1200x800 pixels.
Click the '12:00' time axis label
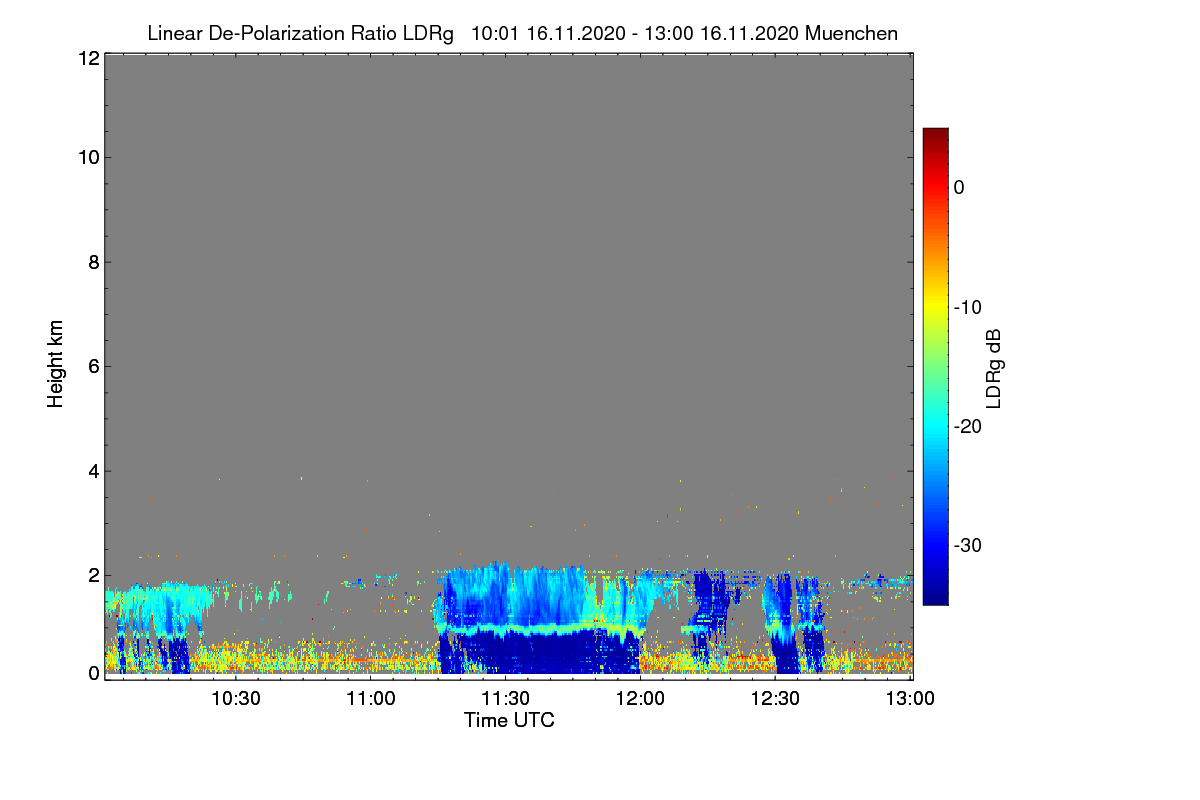click(x=640, y=698)
